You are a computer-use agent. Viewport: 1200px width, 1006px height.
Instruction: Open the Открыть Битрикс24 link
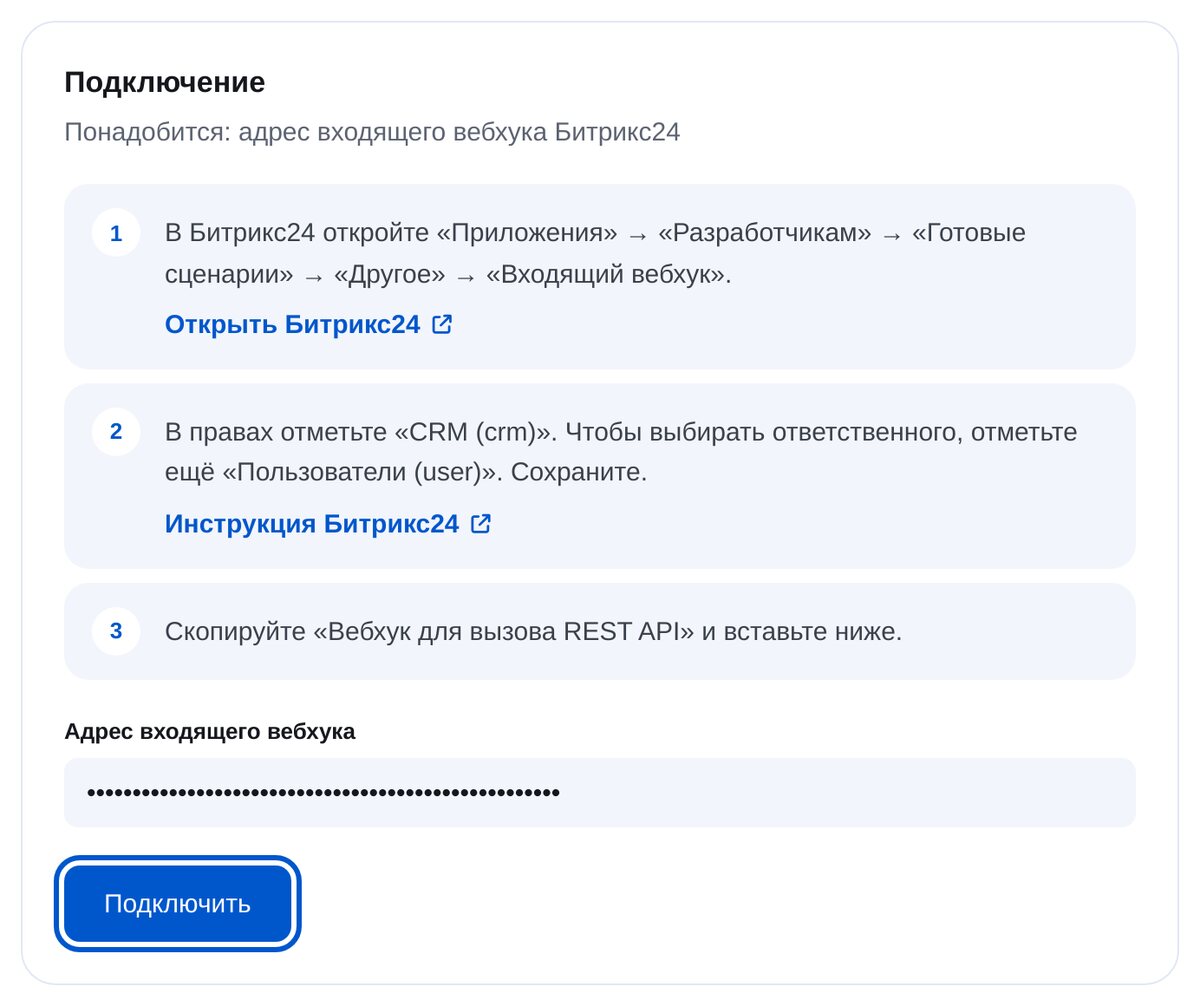coord(308,324)
